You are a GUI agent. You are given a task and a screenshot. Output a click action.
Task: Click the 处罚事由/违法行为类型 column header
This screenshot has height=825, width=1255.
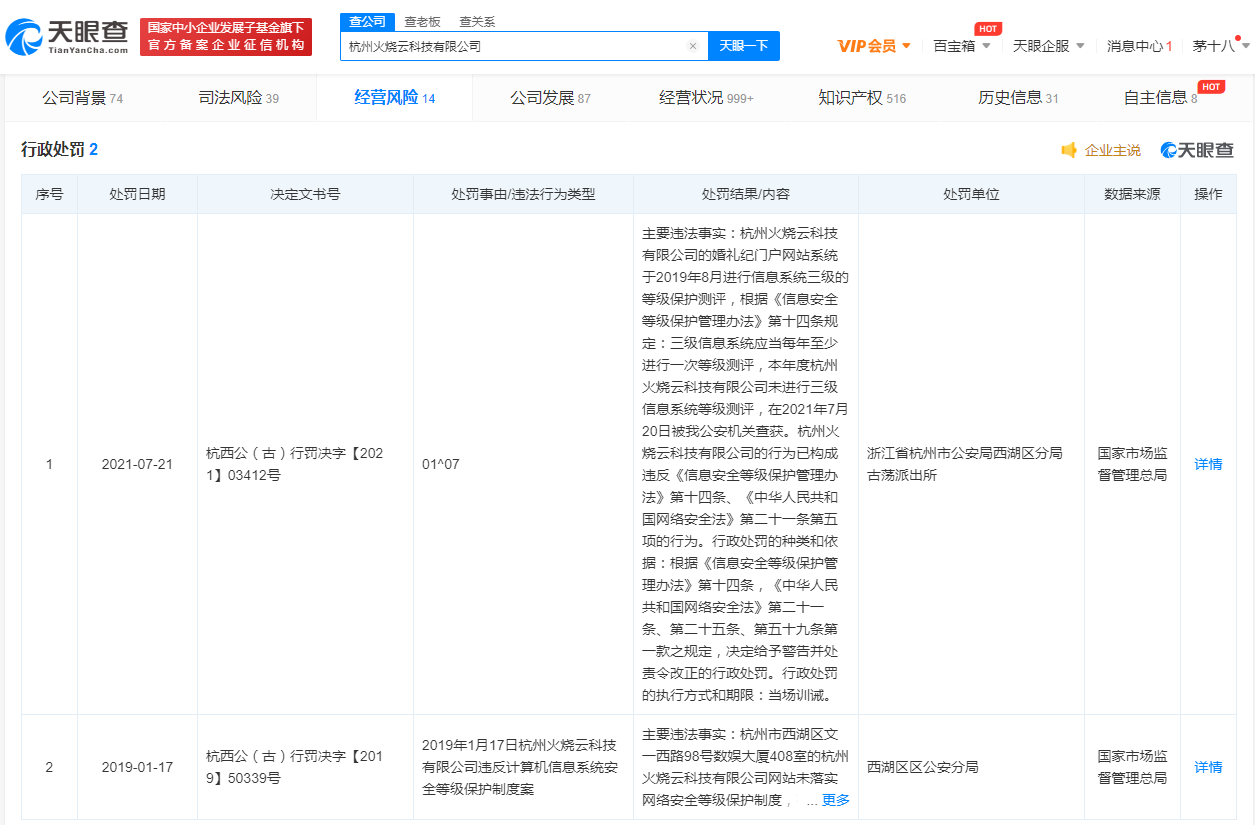[x=523, y=194]
